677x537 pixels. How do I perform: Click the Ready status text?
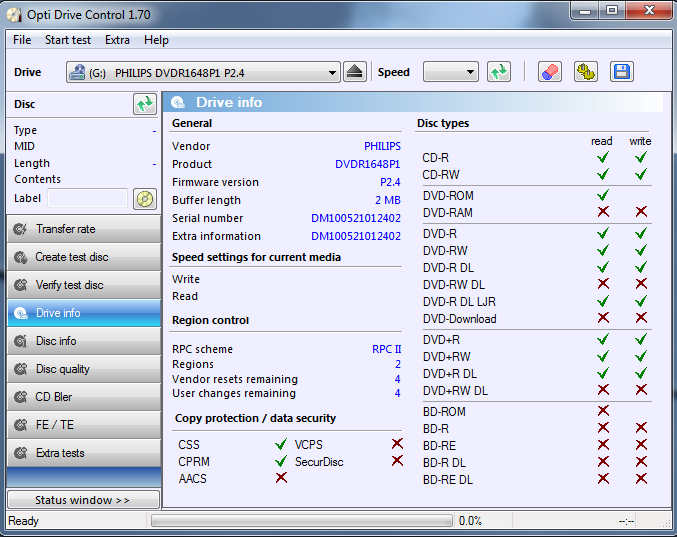point(23,521)
